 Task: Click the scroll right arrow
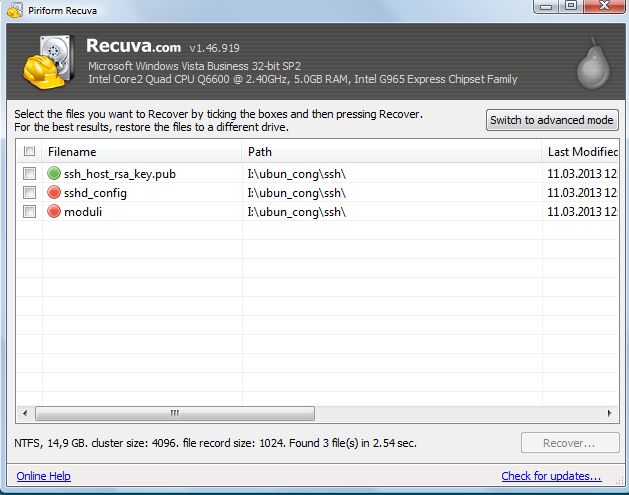(x=609, y=413)
